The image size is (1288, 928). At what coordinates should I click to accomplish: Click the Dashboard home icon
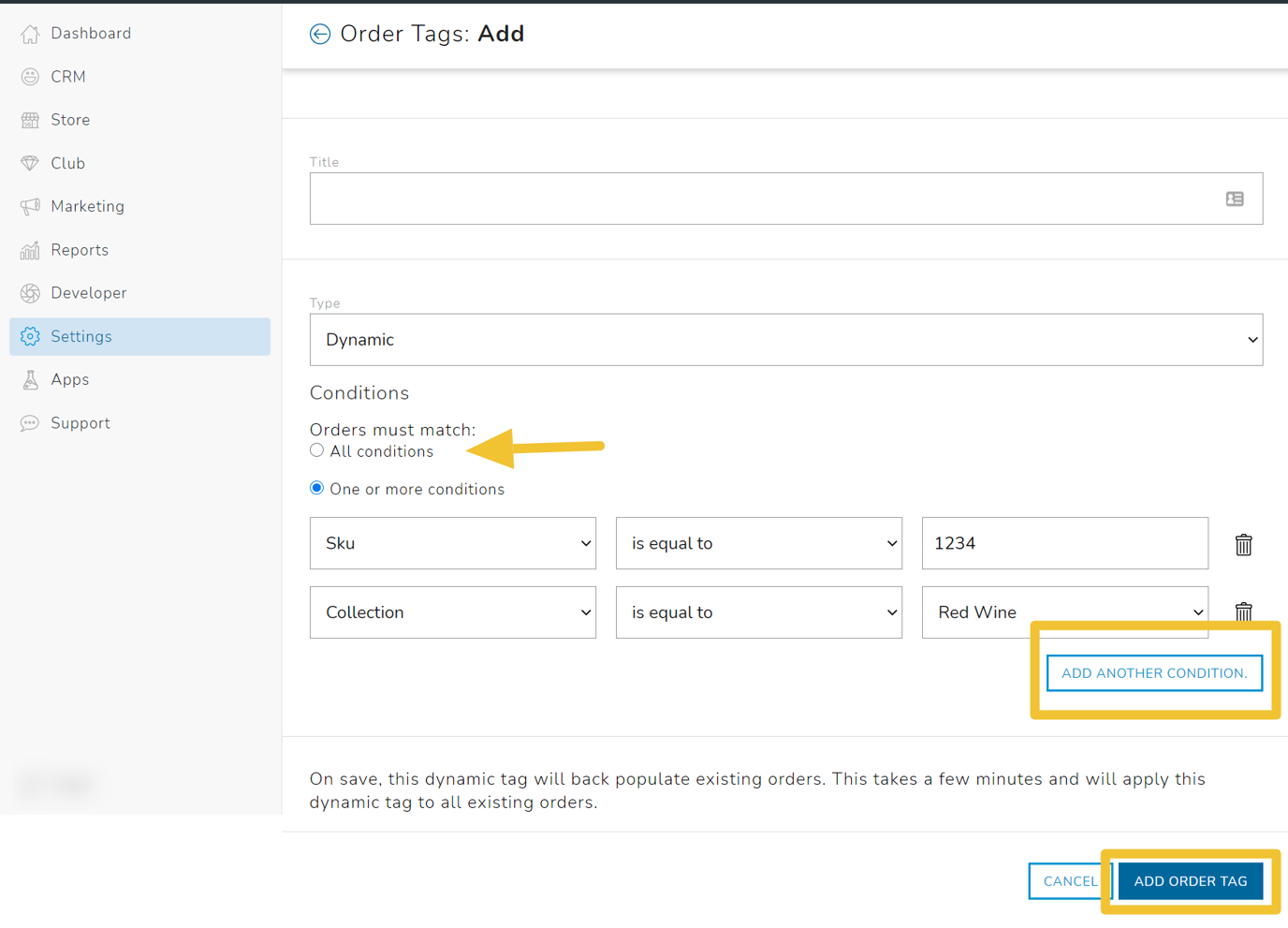click(x=31, y=33)
